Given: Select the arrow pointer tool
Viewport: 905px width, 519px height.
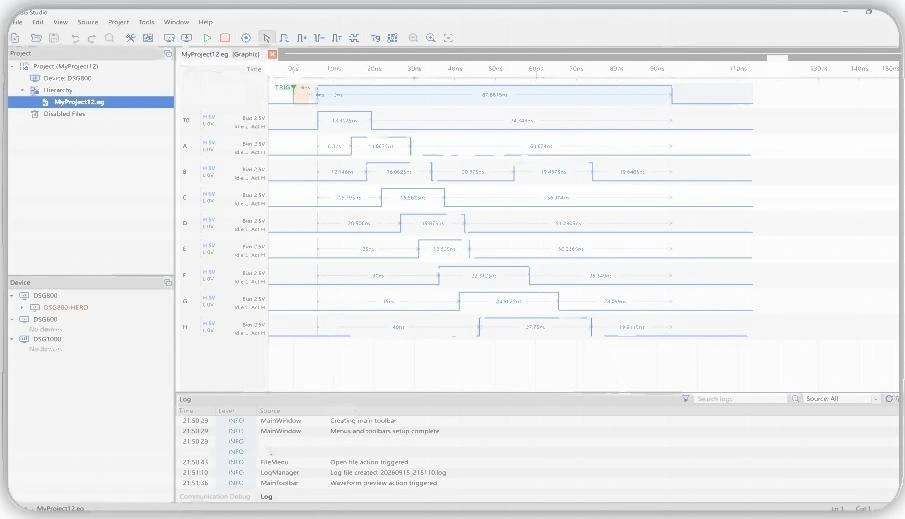Looking at the screenshot, I should tap(266, 38).
